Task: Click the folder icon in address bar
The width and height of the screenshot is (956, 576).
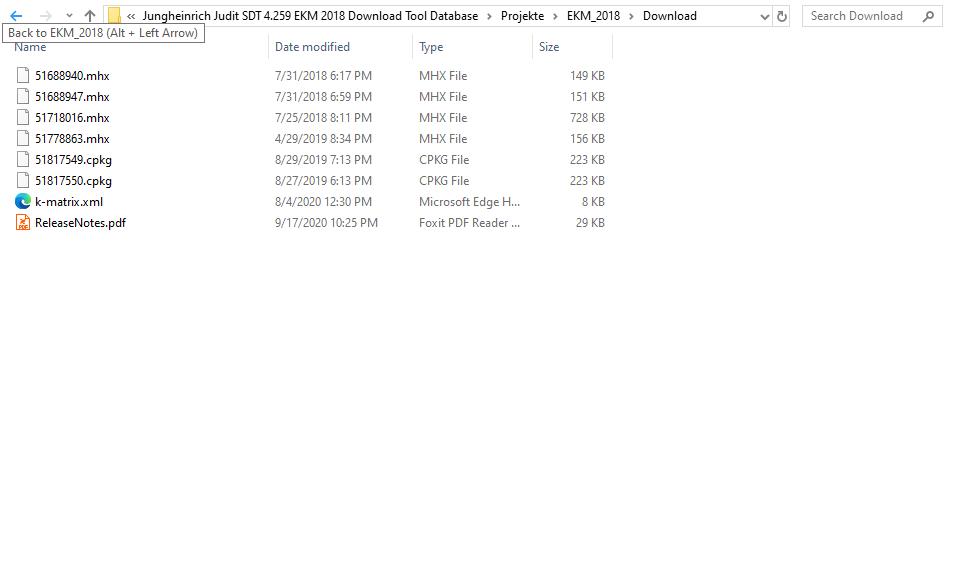Action: pos(114,16)
